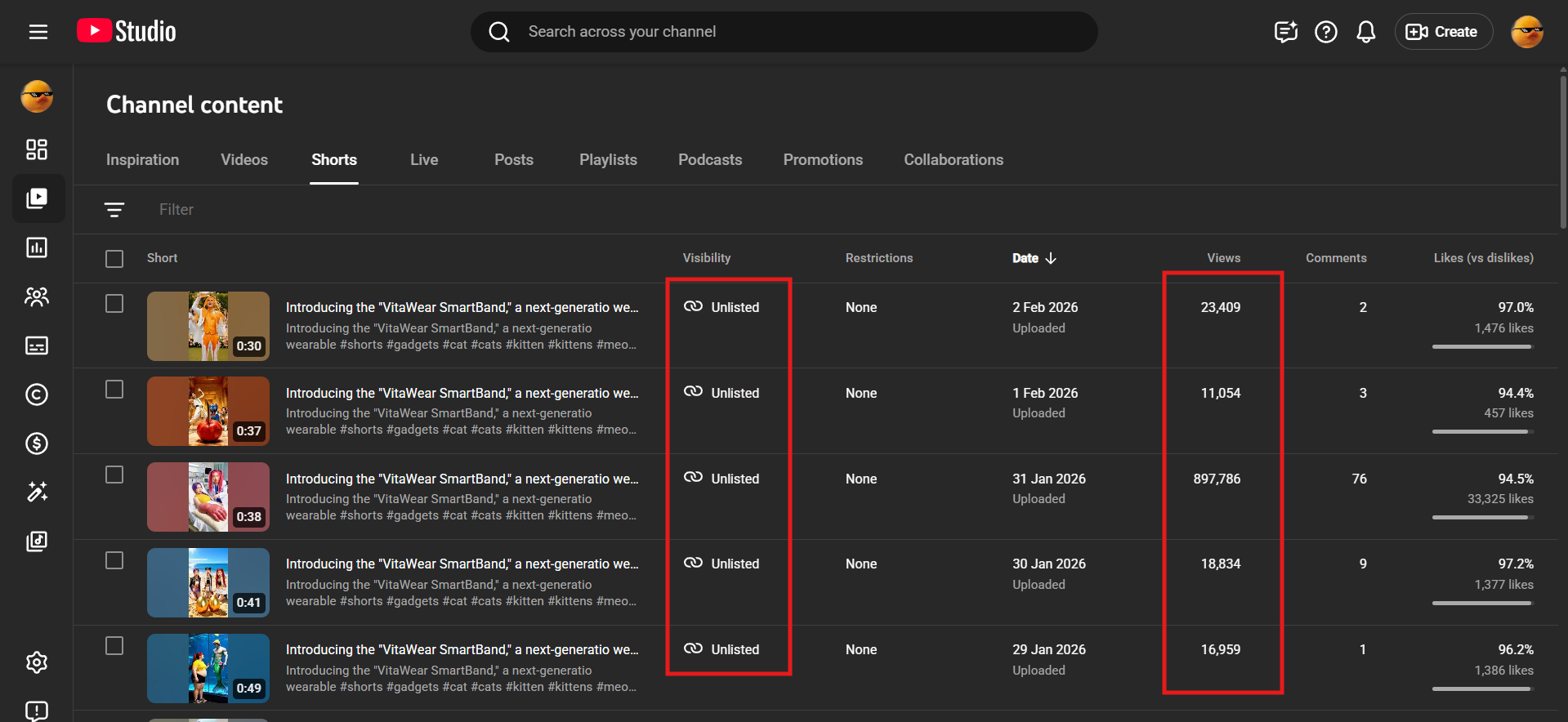Click the Create button
The image size is (1568, 722).
(x=1442, y=32)
